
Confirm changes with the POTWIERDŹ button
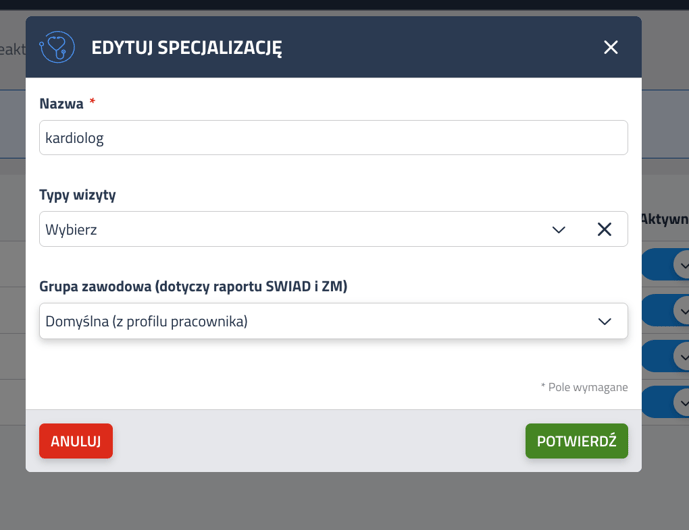coord(577,441)
